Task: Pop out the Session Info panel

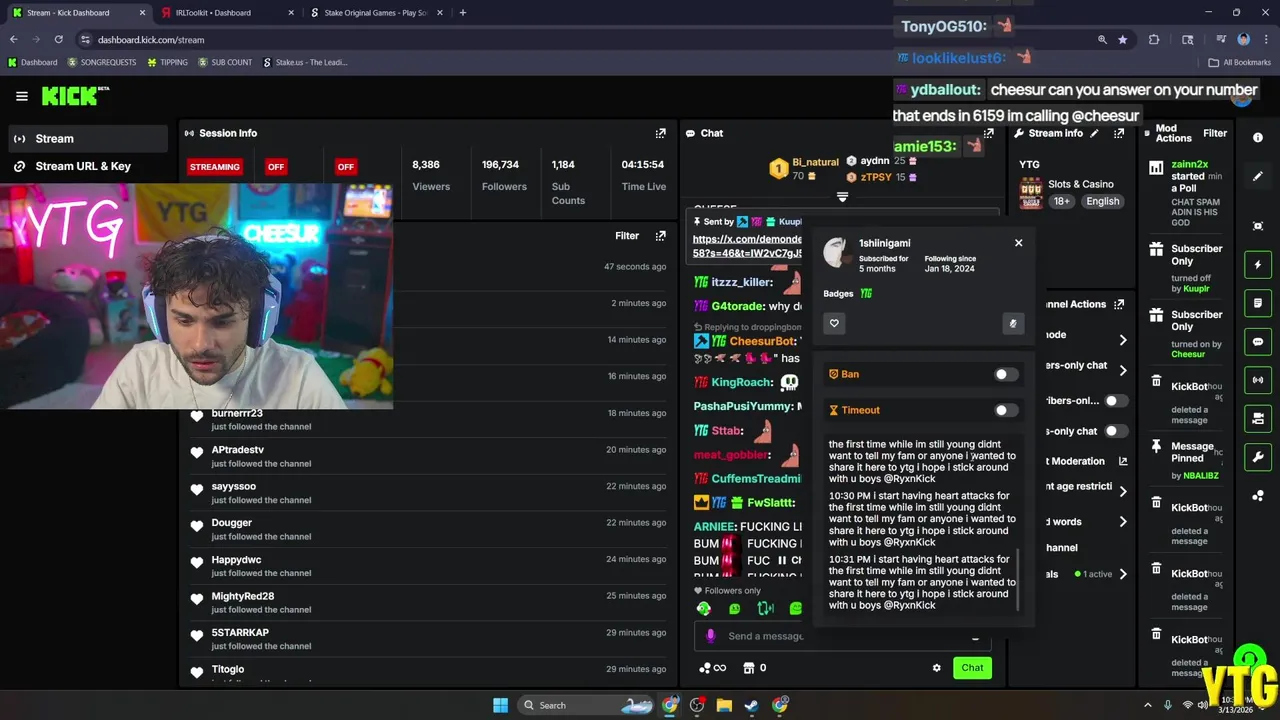Action: click(x=660, y=133)
